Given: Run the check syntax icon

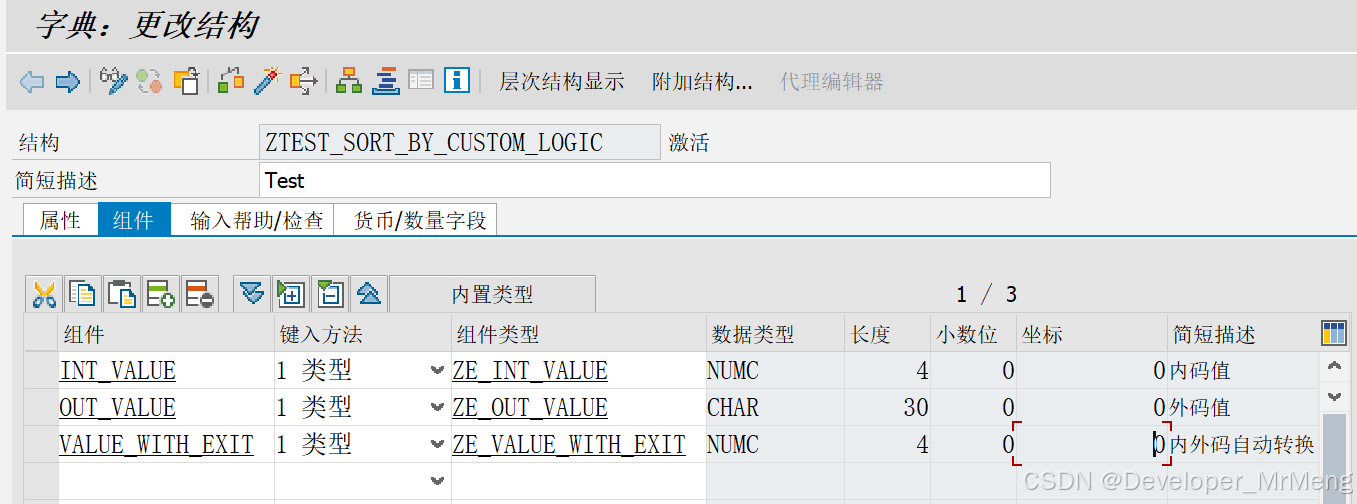Looking at the screenshot, I should 231,81.
